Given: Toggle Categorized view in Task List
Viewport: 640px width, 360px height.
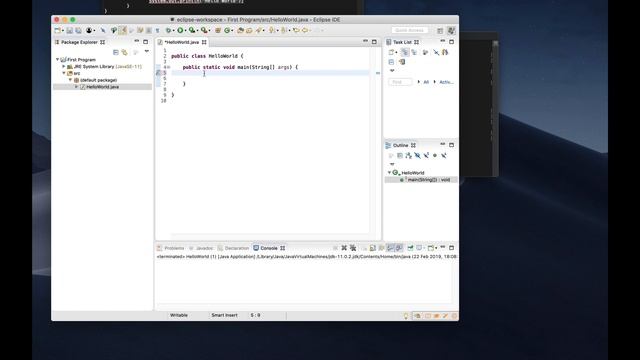Looking at the screenshot, I should tap(404, 52).
